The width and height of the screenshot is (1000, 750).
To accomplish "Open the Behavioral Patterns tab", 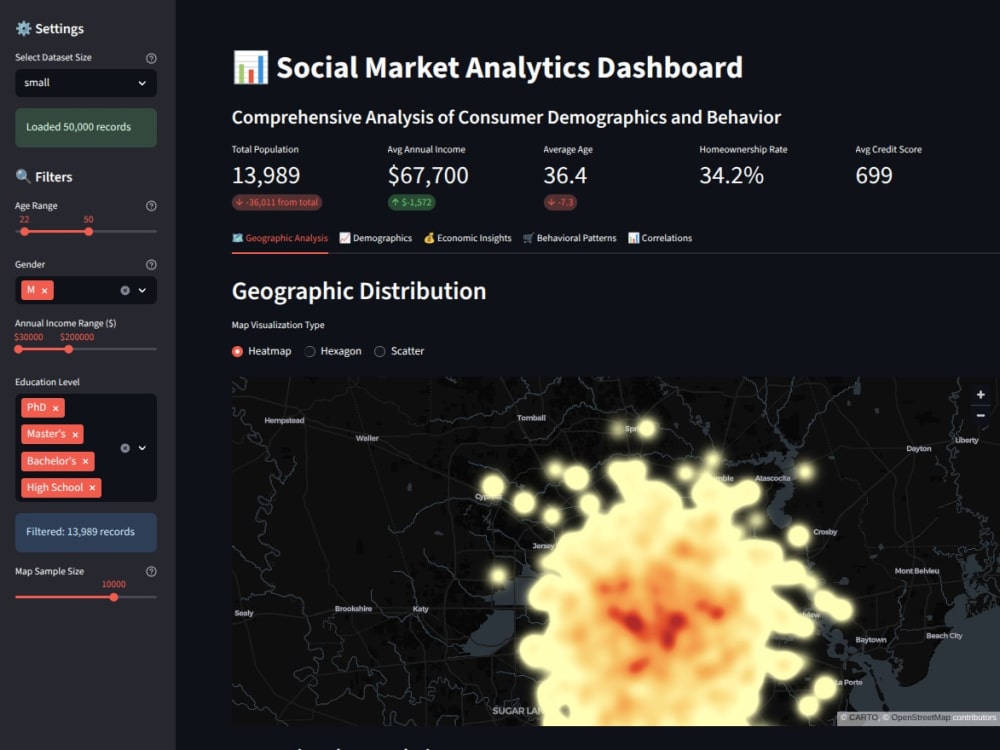I will (570, 239).
